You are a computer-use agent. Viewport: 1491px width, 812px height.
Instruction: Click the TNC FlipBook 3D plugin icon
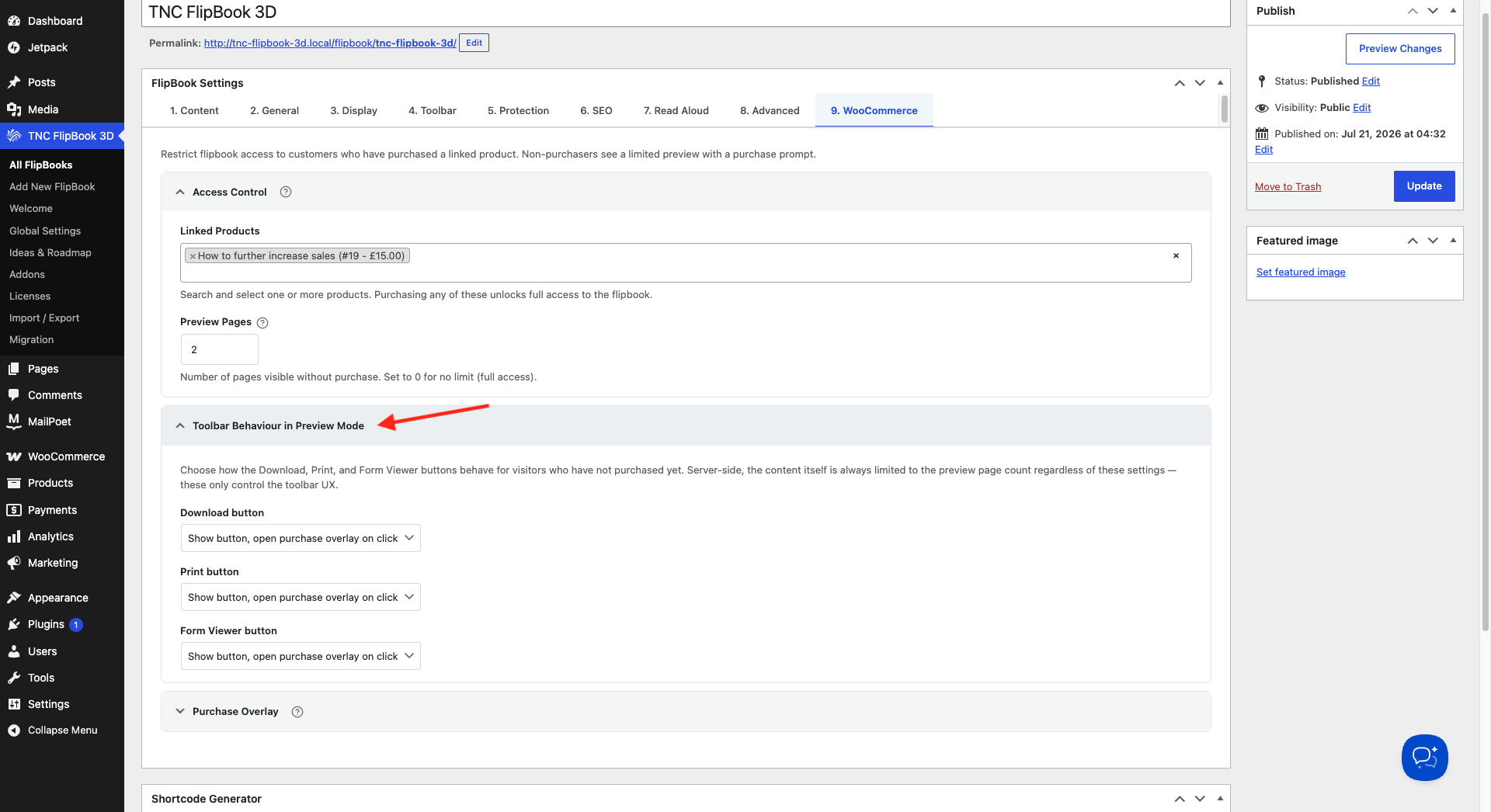tap(14, 136)
